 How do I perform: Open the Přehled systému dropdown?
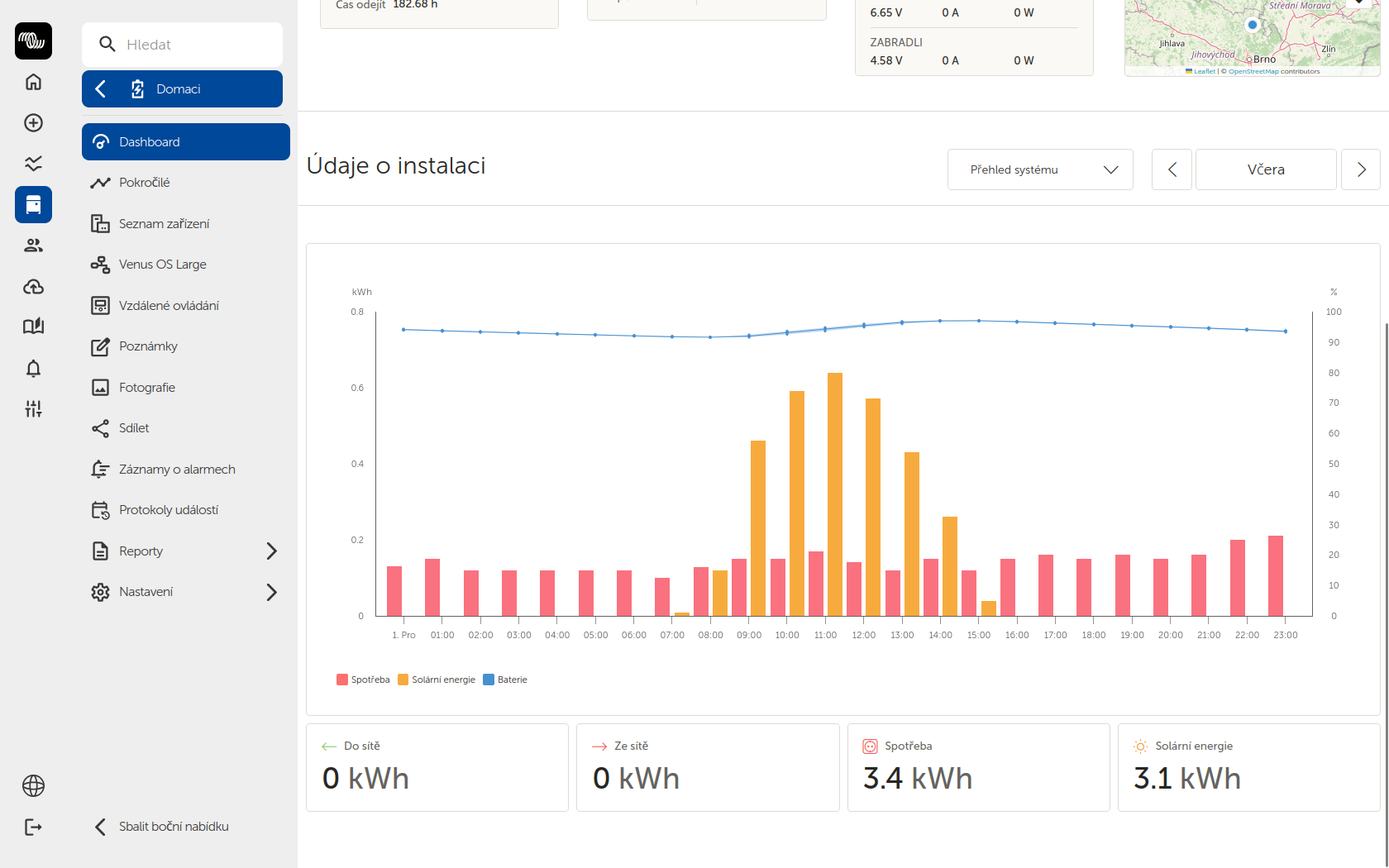(1039, 169)
